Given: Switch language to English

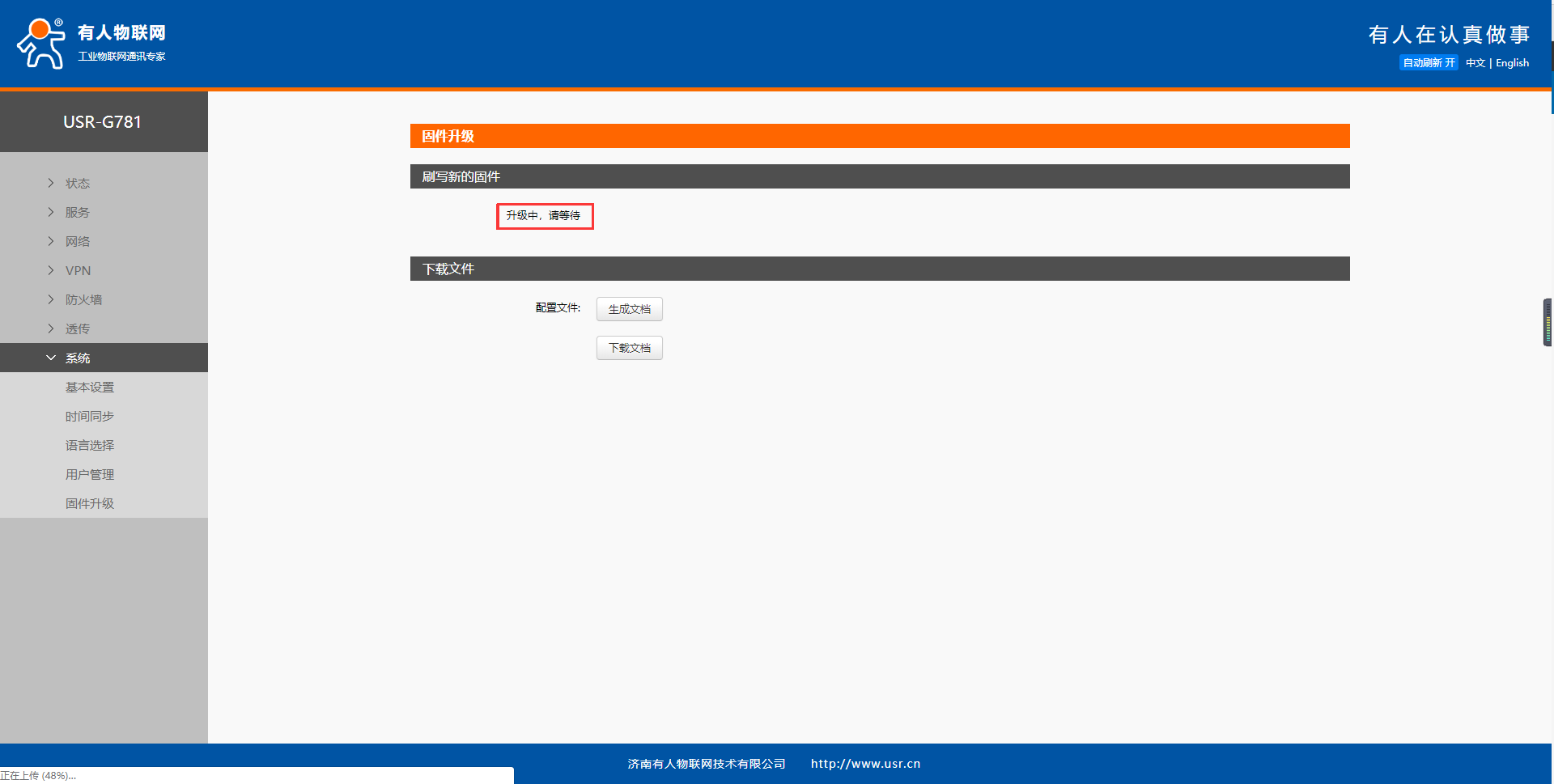Looking at the screenshot, I should coord(1512,63).
